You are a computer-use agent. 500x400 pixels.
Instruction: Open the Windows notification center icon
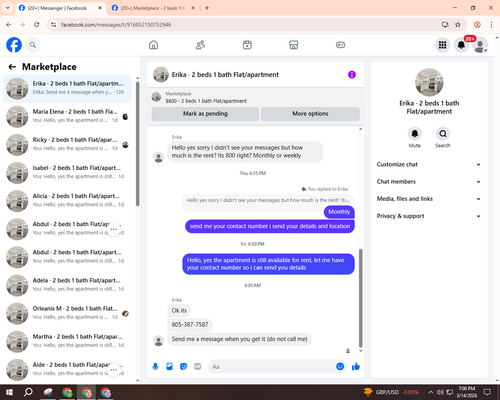click(x=487, y=392)
